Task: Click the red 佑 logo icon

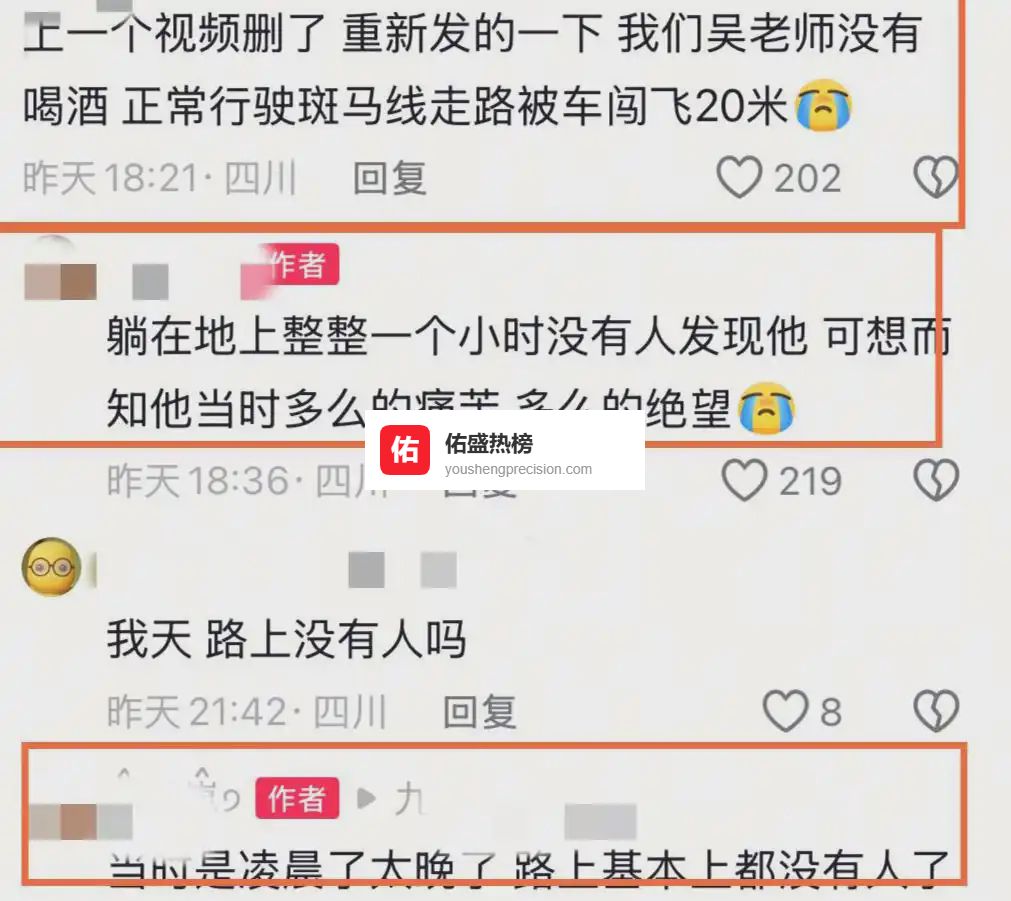Action: coord(404,450)
